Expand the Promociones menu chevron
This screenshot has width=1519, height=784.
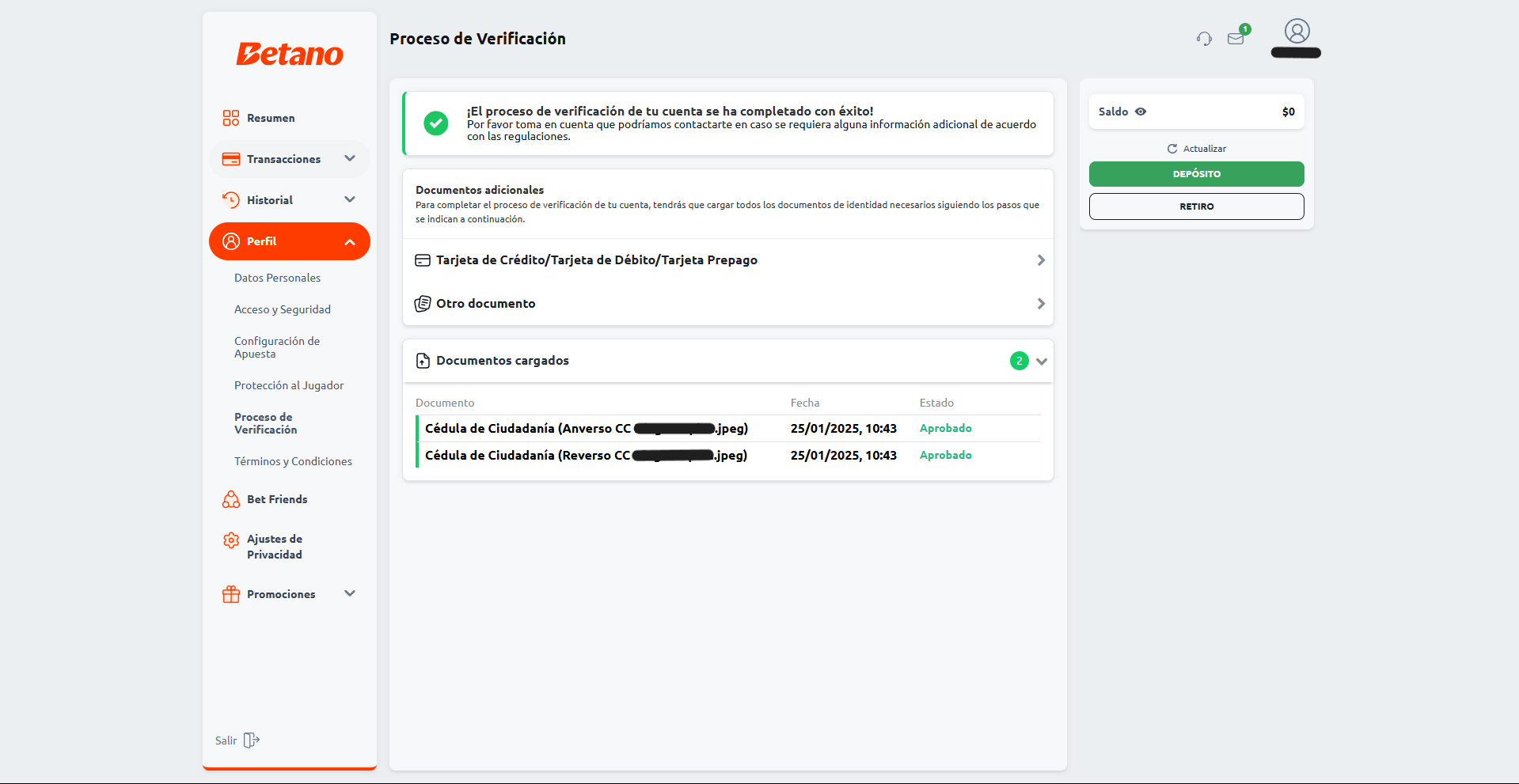(x=350, y=593)
